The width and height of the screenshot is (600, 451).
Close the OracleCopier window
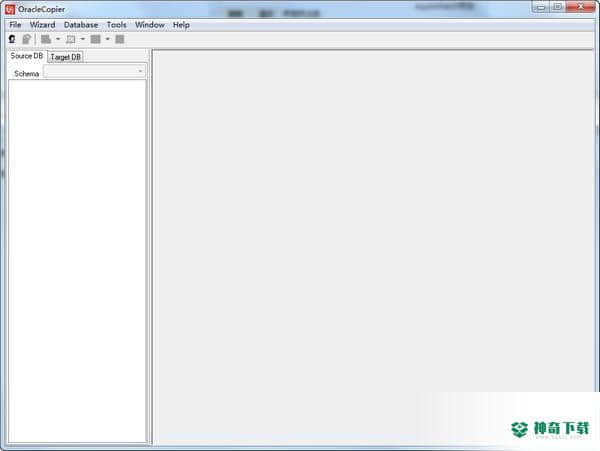pos(580,7)
